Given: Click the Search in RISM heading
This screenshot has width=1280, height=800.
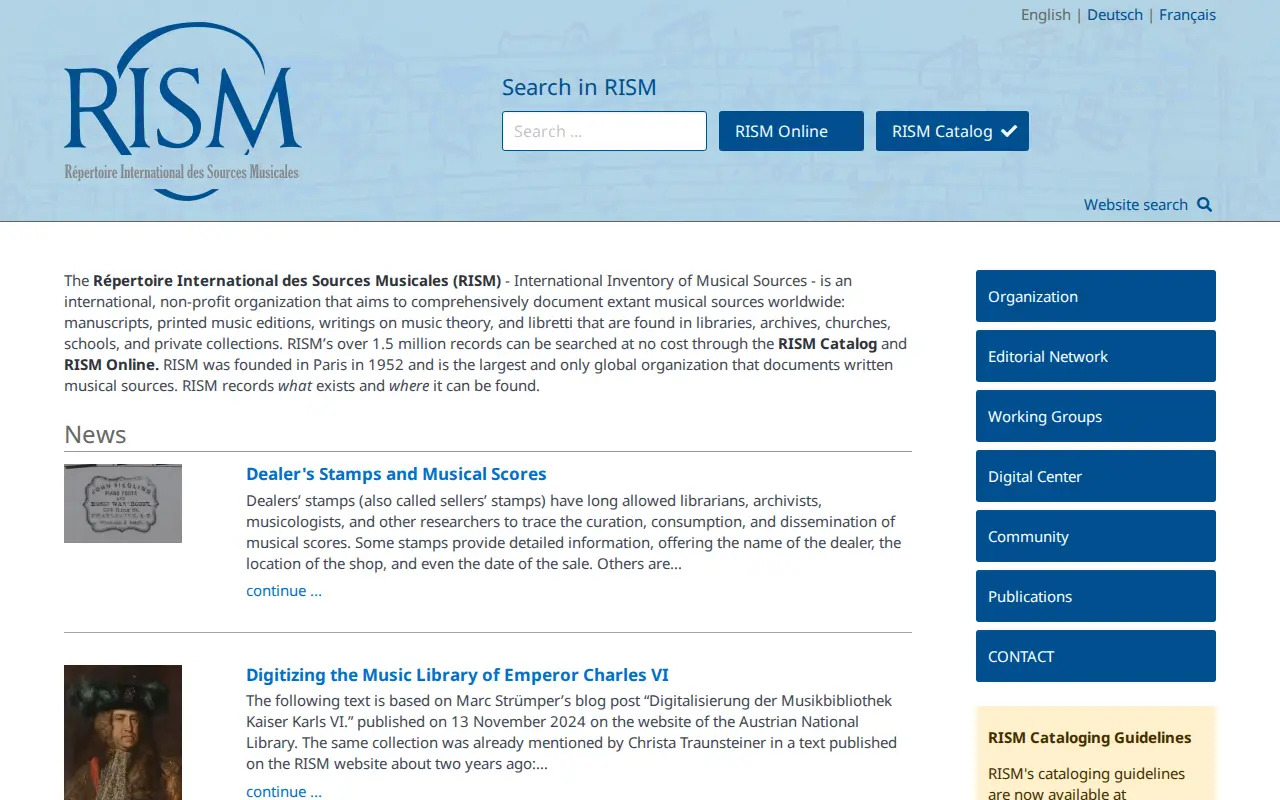Looking at the screenshot, I should pos(579,87).
